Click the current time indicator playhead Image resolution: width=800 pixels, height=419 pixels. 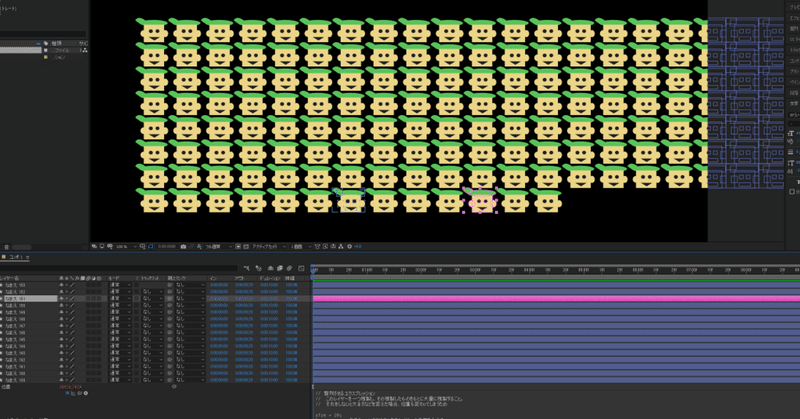[313, 269]
